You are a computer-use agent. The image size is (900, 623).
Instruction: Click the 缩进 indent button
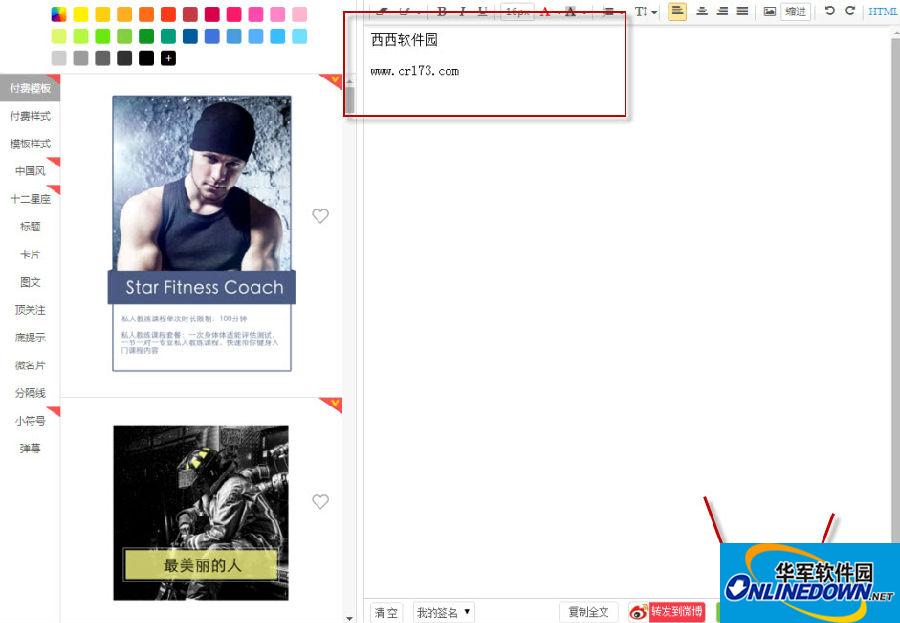796,11
